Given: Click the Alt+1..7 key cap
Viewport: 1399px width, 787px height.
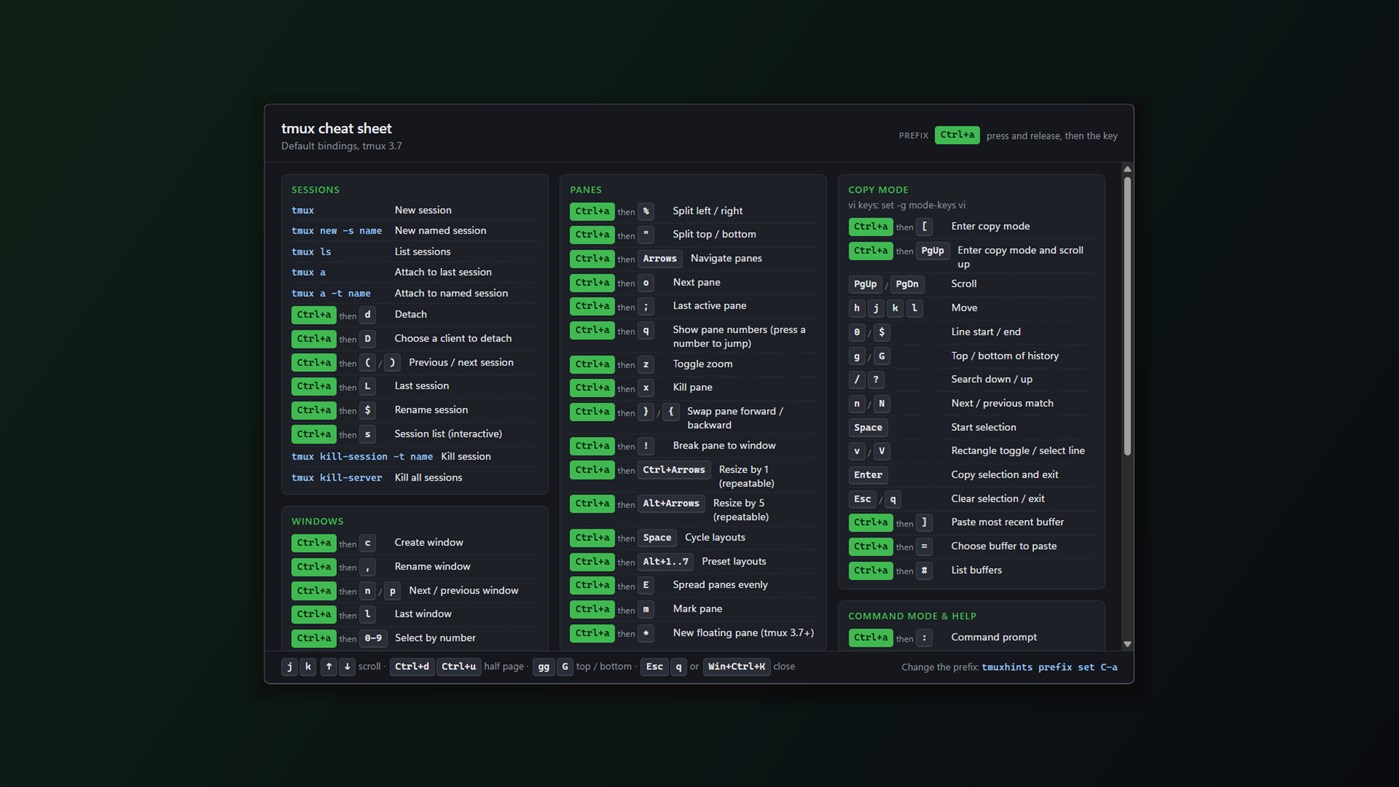Looking at the screenshot, I should [667, 562].
